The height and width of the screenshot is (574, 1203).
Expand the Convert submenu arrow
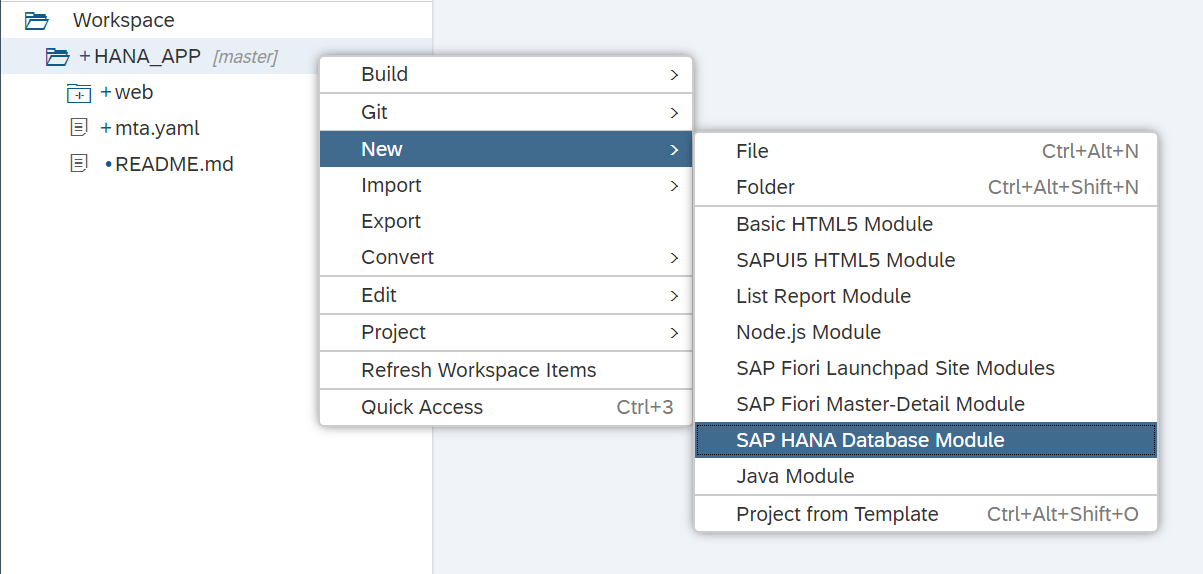pos(675,258)
